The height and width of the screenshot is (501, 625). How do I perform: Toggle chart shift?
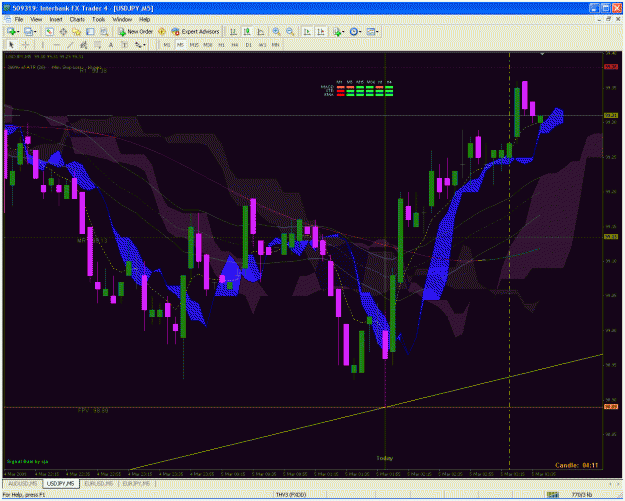(321, 31)
